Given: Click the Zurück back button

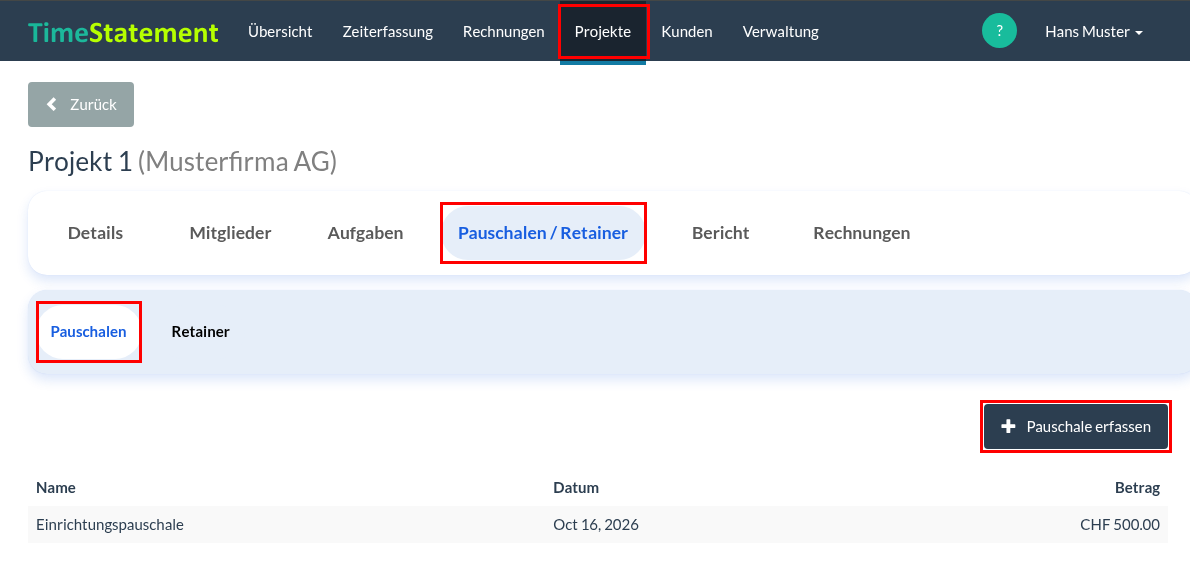Looking at the screenshot, I should 81,105.
